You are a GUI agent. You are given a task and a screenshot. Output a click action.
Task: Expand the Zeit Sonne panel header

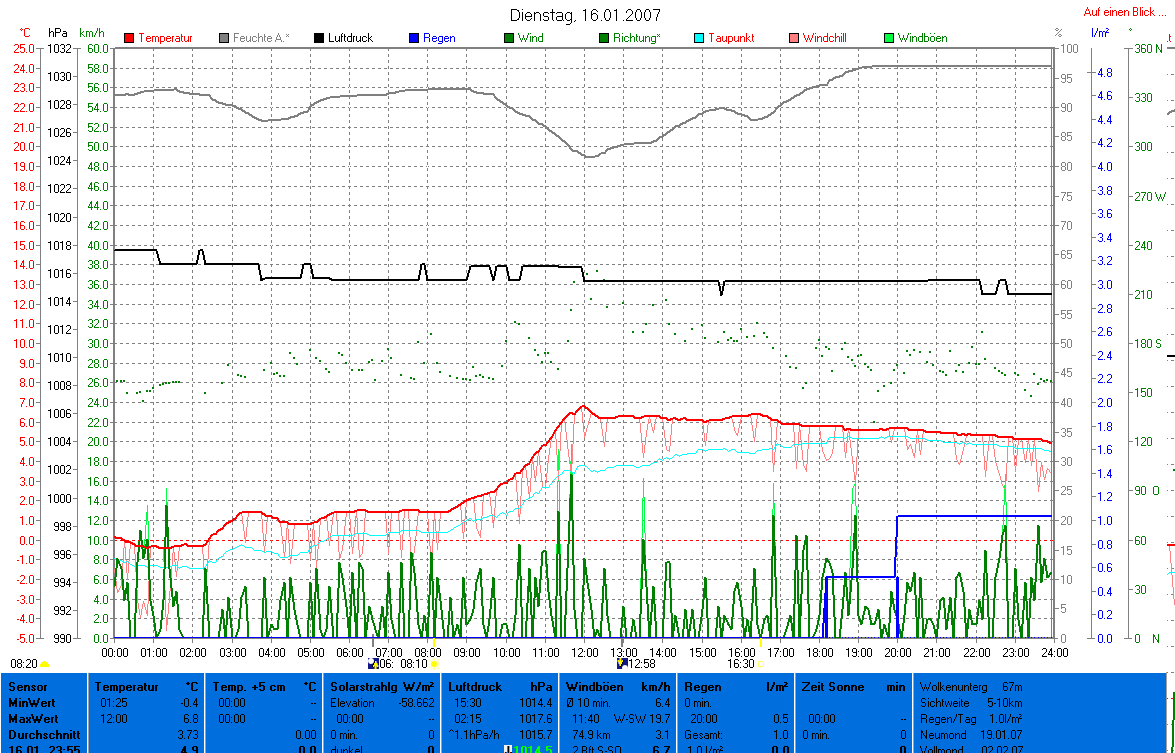click(854, 687)
